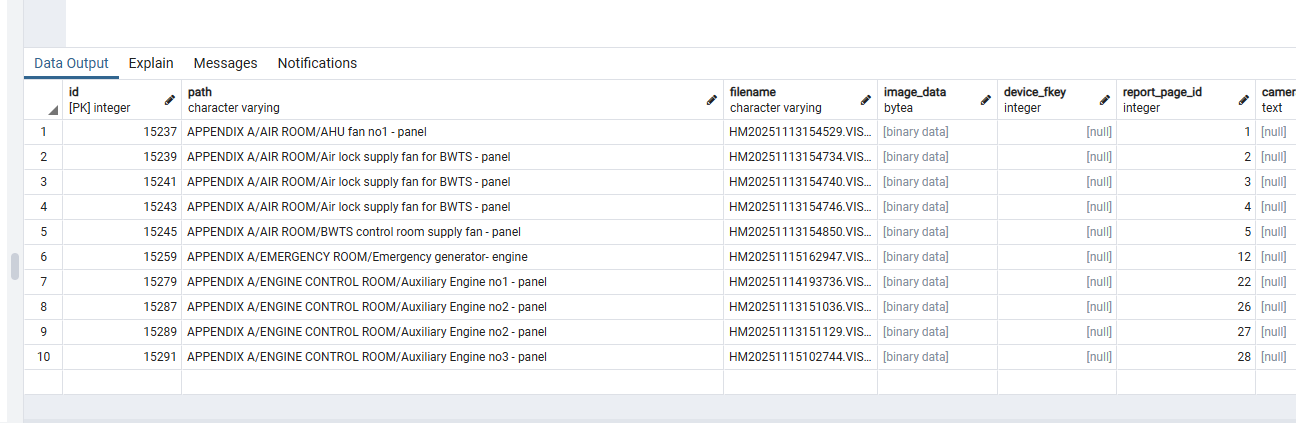
Task: Select row number 10 header
Action: coord(43,357)
